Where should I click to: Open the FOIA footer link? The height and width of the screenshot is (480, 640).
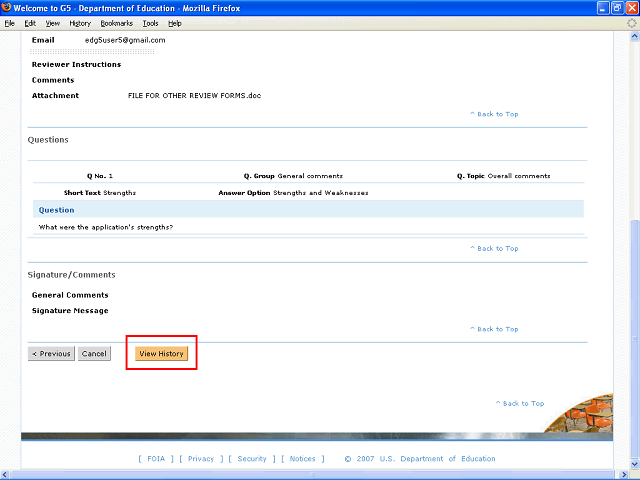pos(156,459)
